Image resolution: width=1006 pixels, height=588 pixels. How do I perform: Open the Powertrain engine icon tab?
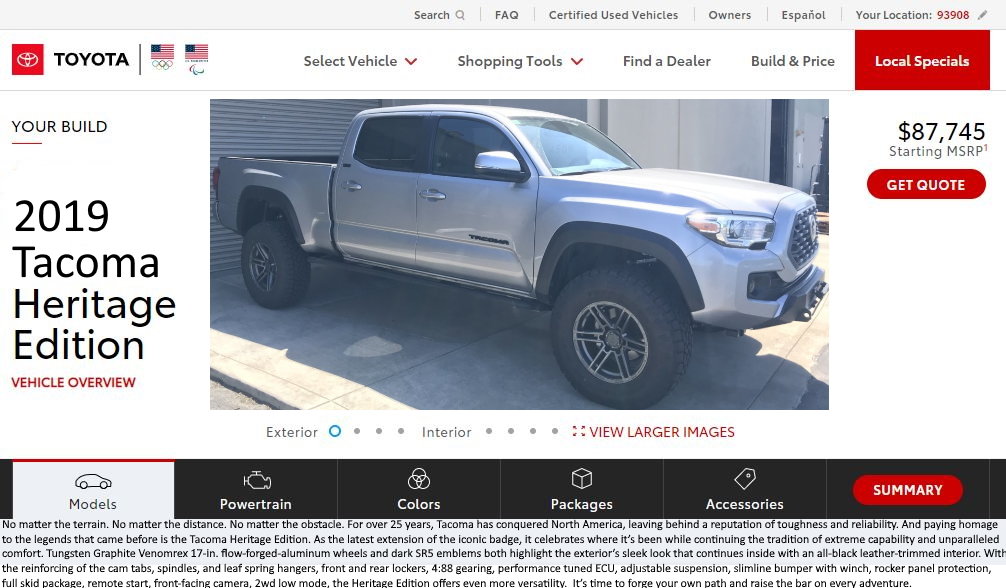256,489
